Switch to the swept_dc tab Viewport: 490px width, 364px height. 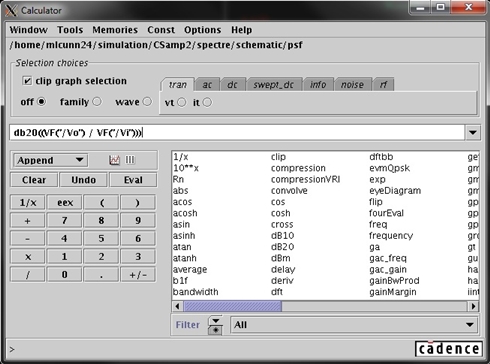pos(274,85)
